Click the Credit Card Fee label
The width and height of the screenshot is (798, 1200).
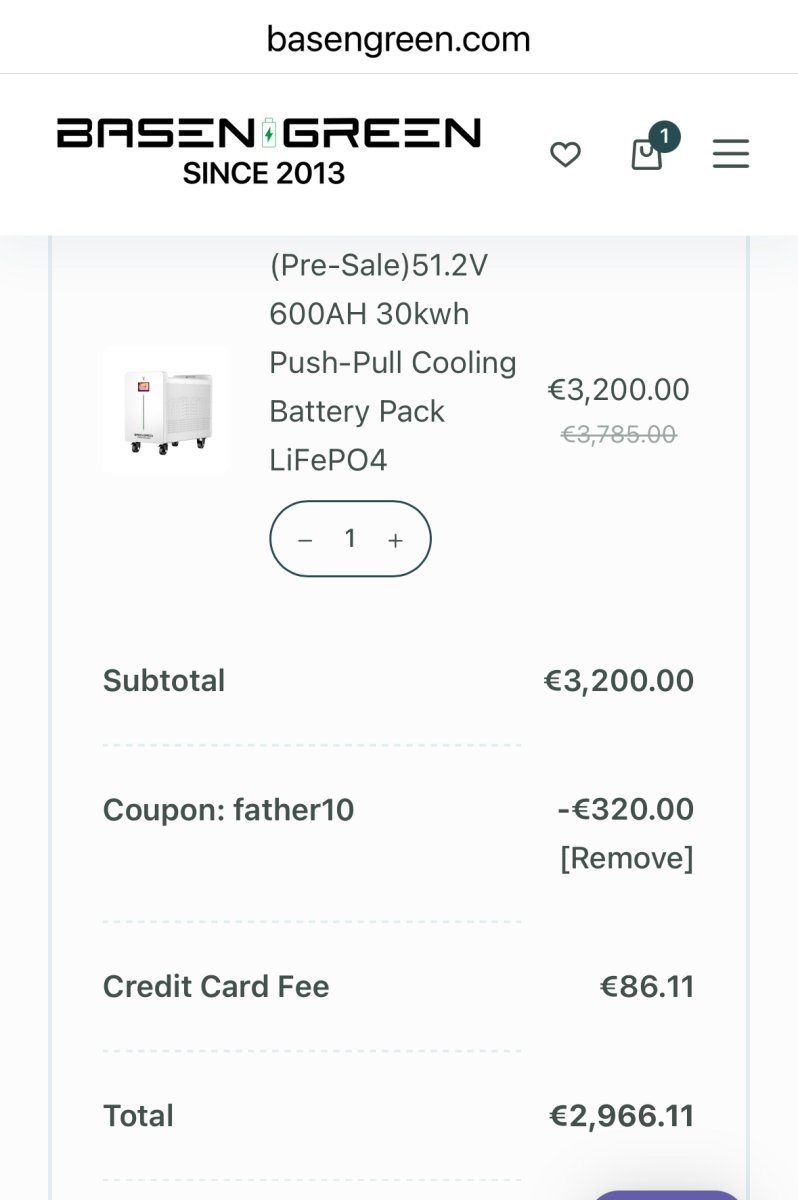coord(216,987)
